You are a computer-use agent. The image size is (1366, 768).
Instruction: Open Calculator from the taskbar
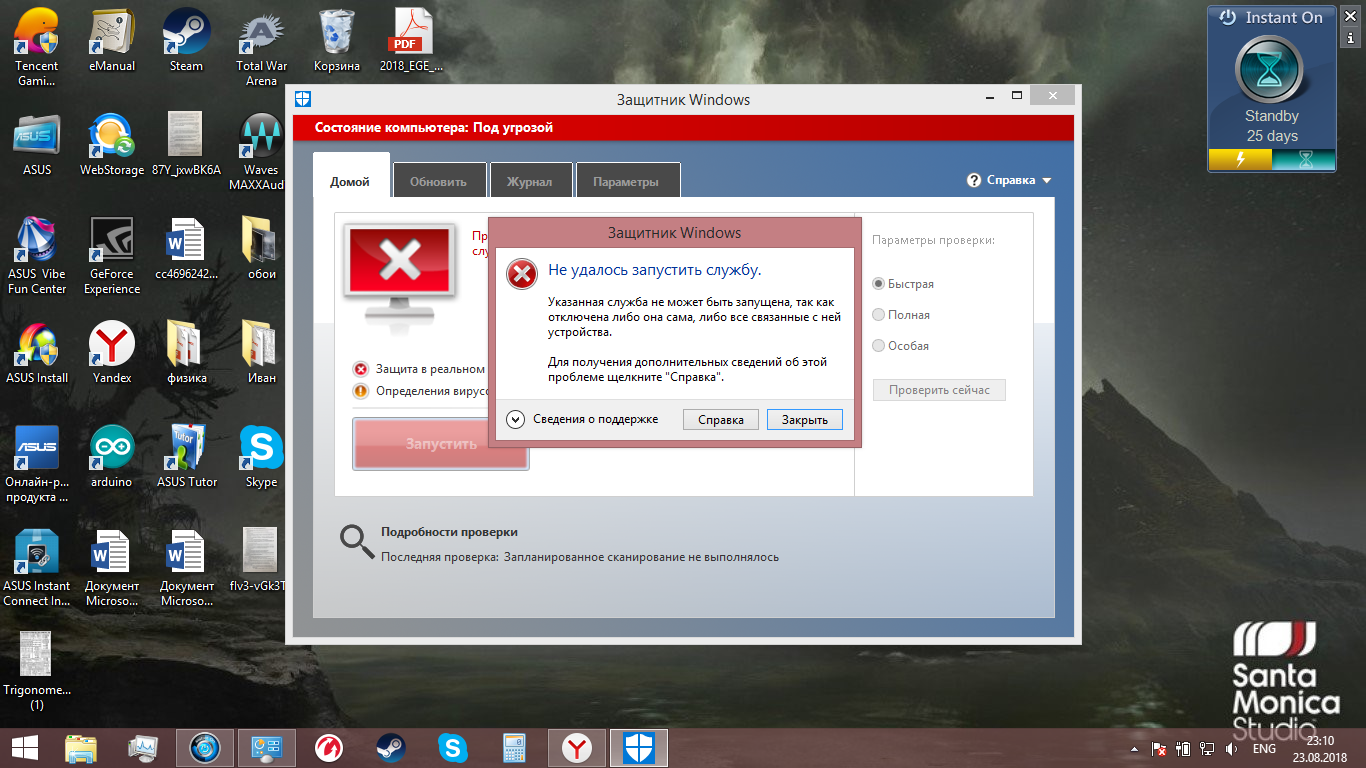515,748
